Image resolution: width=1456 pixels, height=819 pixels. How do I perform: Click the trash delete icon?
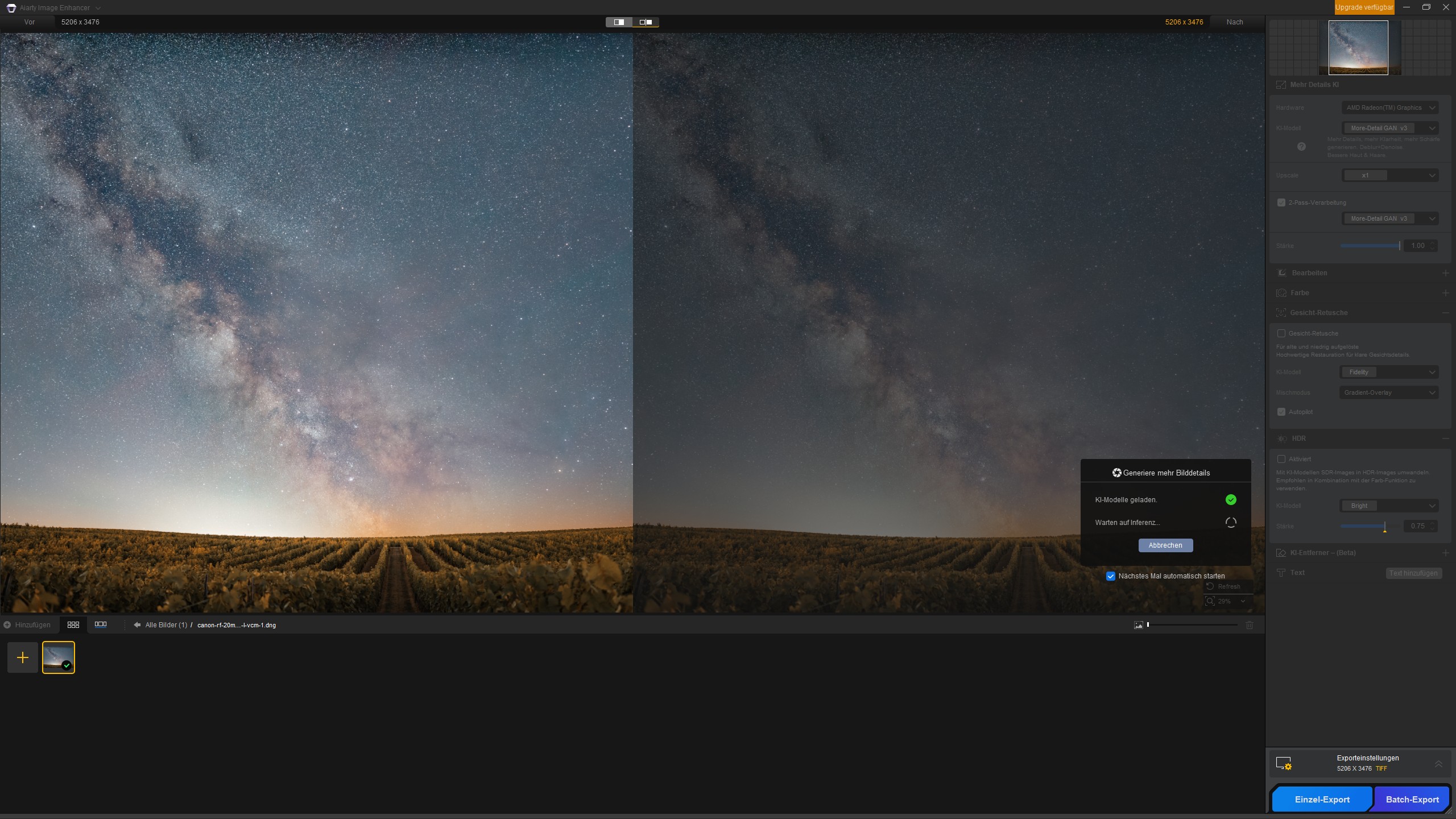click(1250, 625)
